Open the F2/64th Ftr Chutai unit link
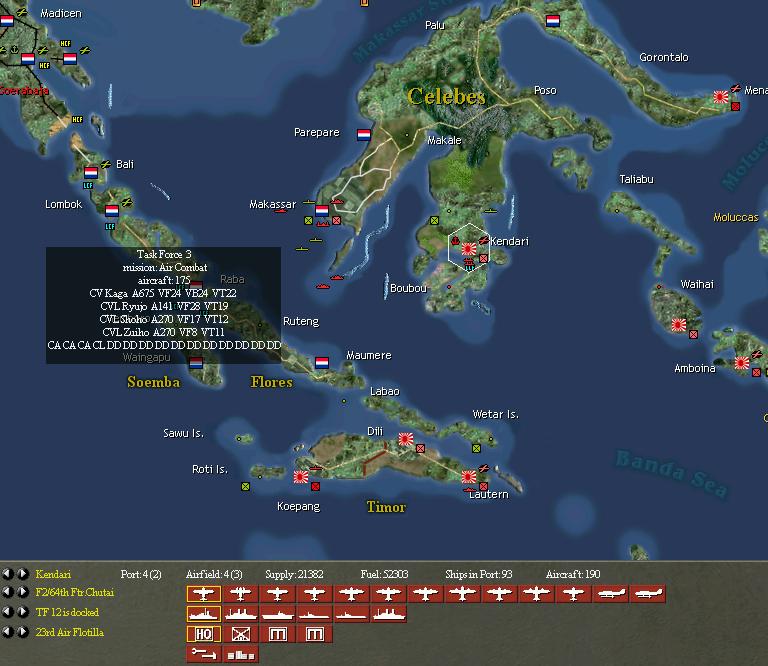Viewport: 768px width, 666px height. pyautogui.click(x=74, y=592)
